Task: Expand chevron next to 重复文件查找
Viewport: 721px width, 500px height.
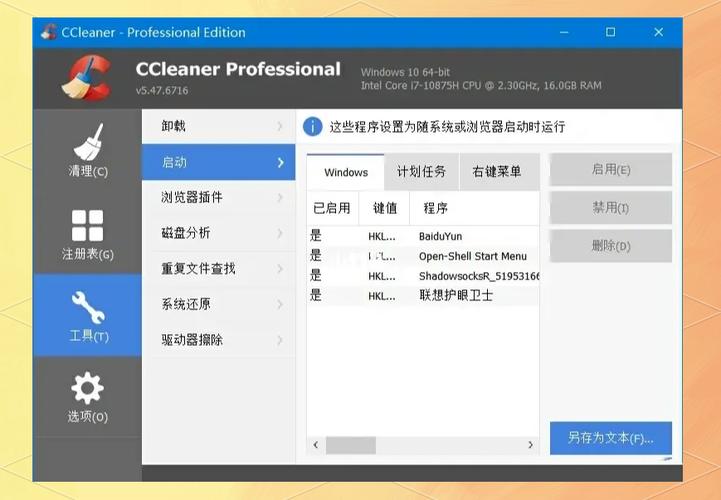Action: (x=280, y=269)
